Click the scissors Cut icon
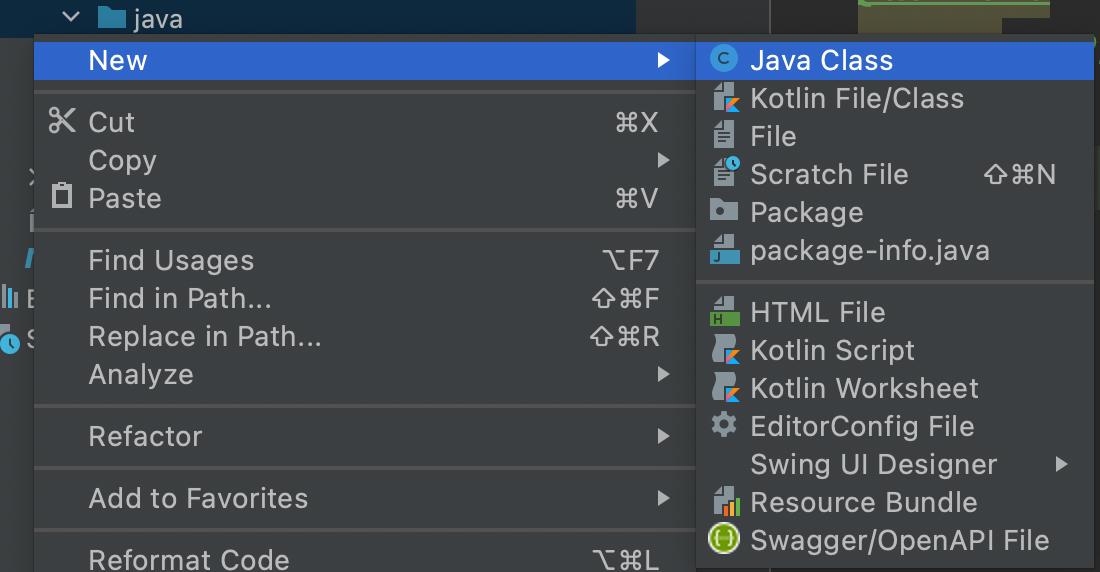1100x572 pixels. 62,121
